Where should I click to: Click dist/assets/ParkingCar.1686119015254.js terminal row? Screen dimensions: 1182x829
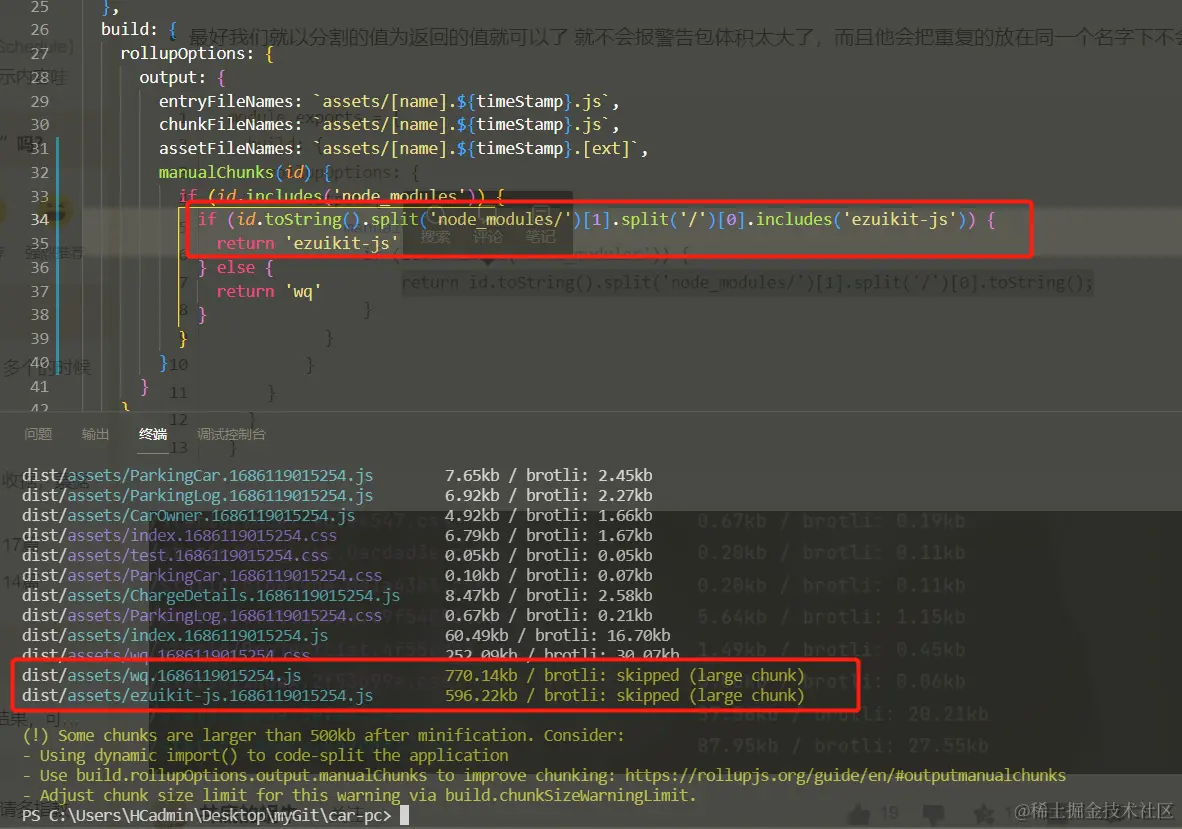tap(337, 476)
